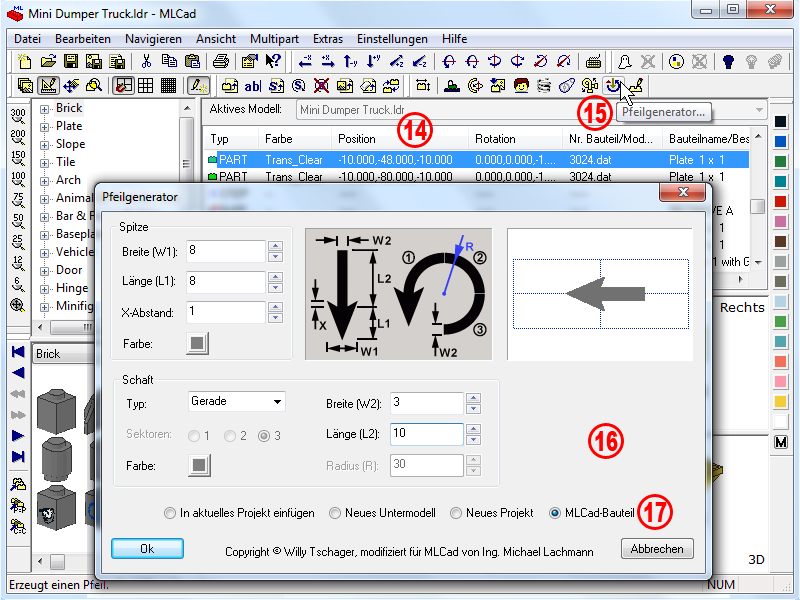This screenshot has height=600, width=800.
Task: Expand the Tile tree node
Action: (44, 163)
